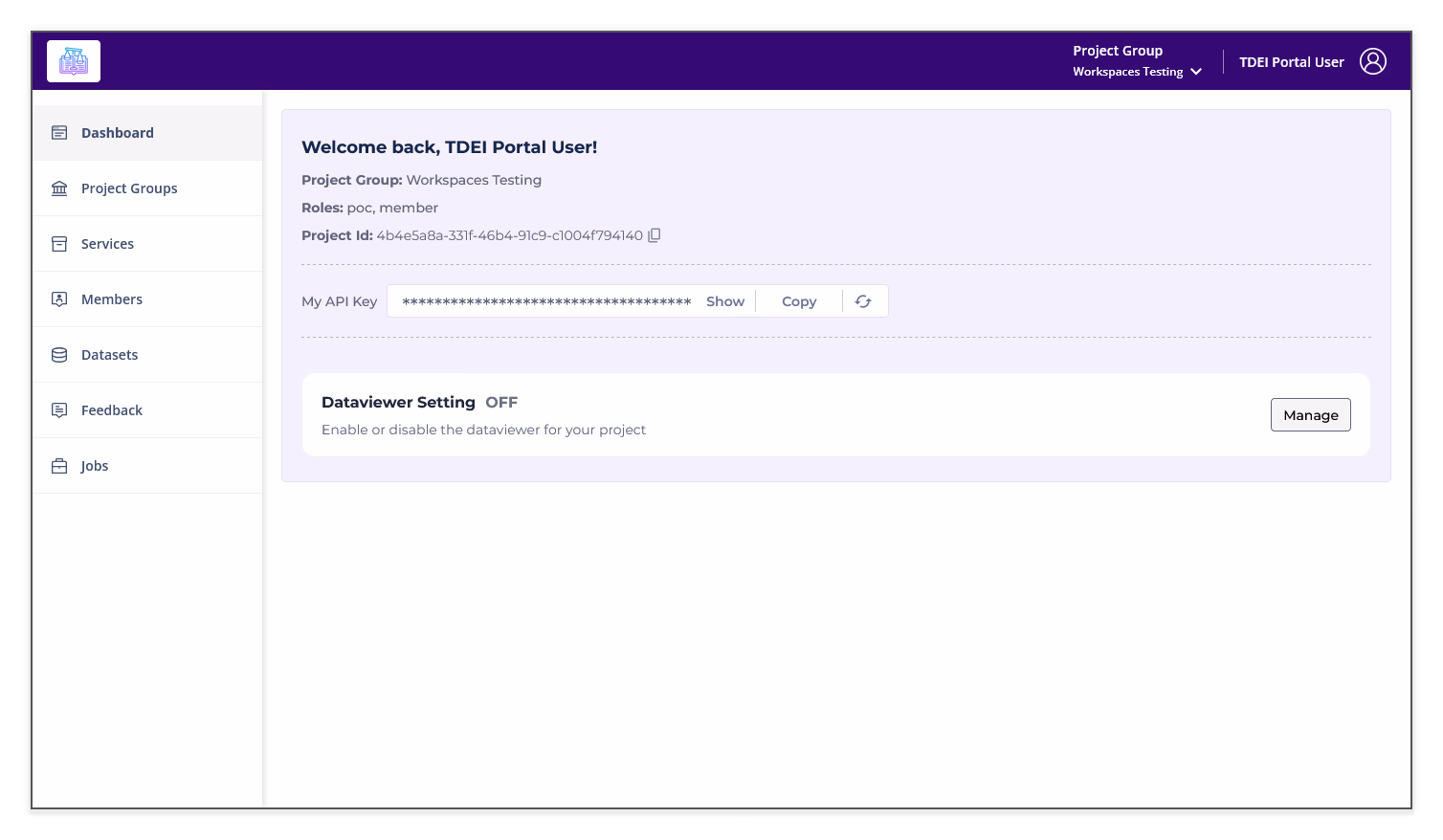Click 'Project Group: Workspaces Testing' text

422,180
